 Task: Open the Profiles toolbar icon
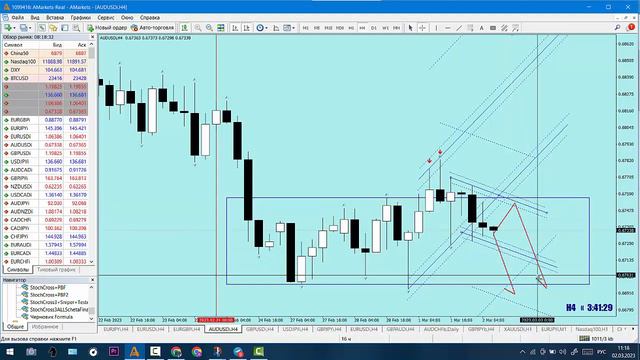point(24,28)
